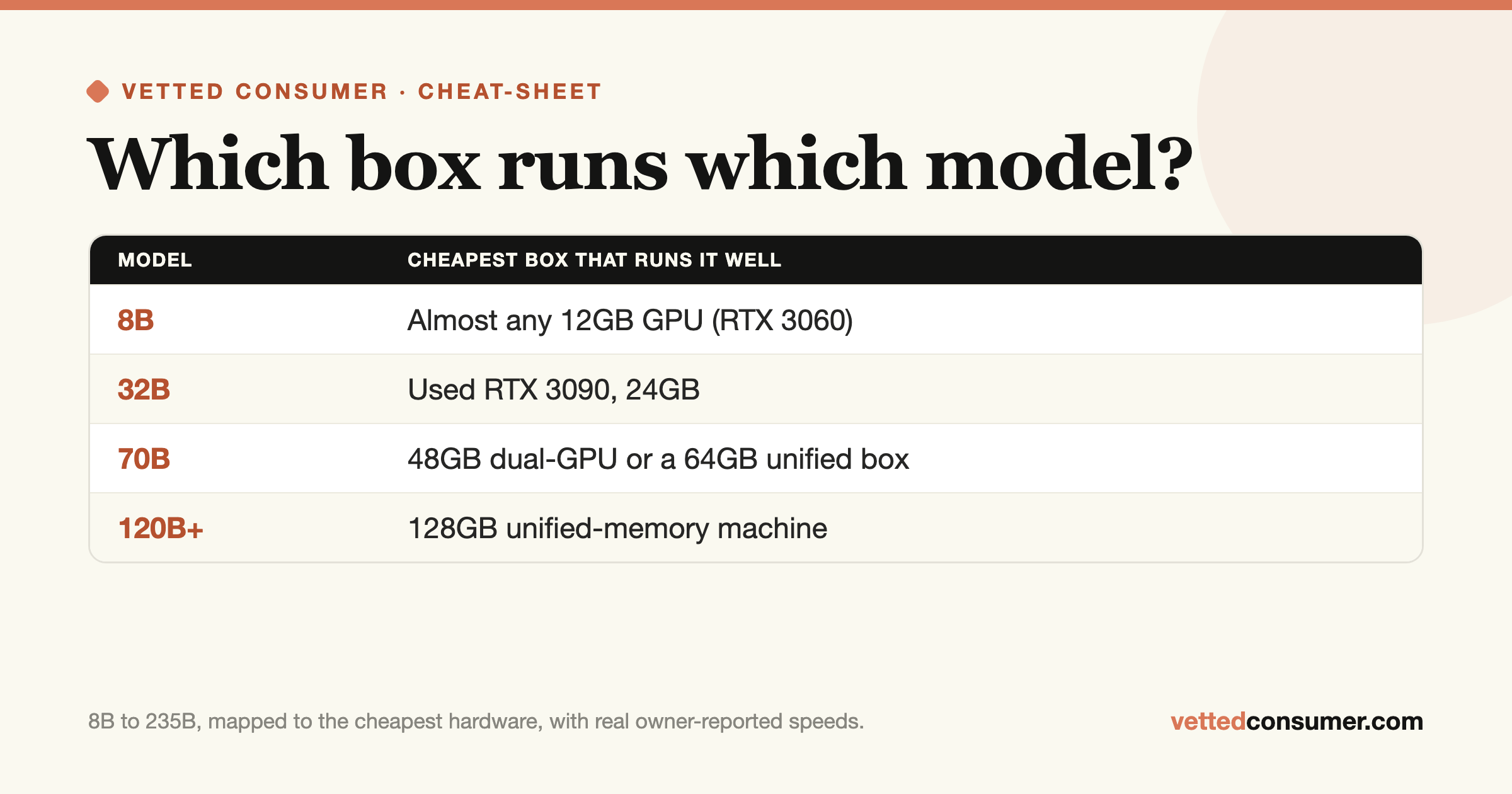Click the footer caption starting '8B to 235B'
Viewport: 1512px width, 794px height.
click(x=476, y=721)
